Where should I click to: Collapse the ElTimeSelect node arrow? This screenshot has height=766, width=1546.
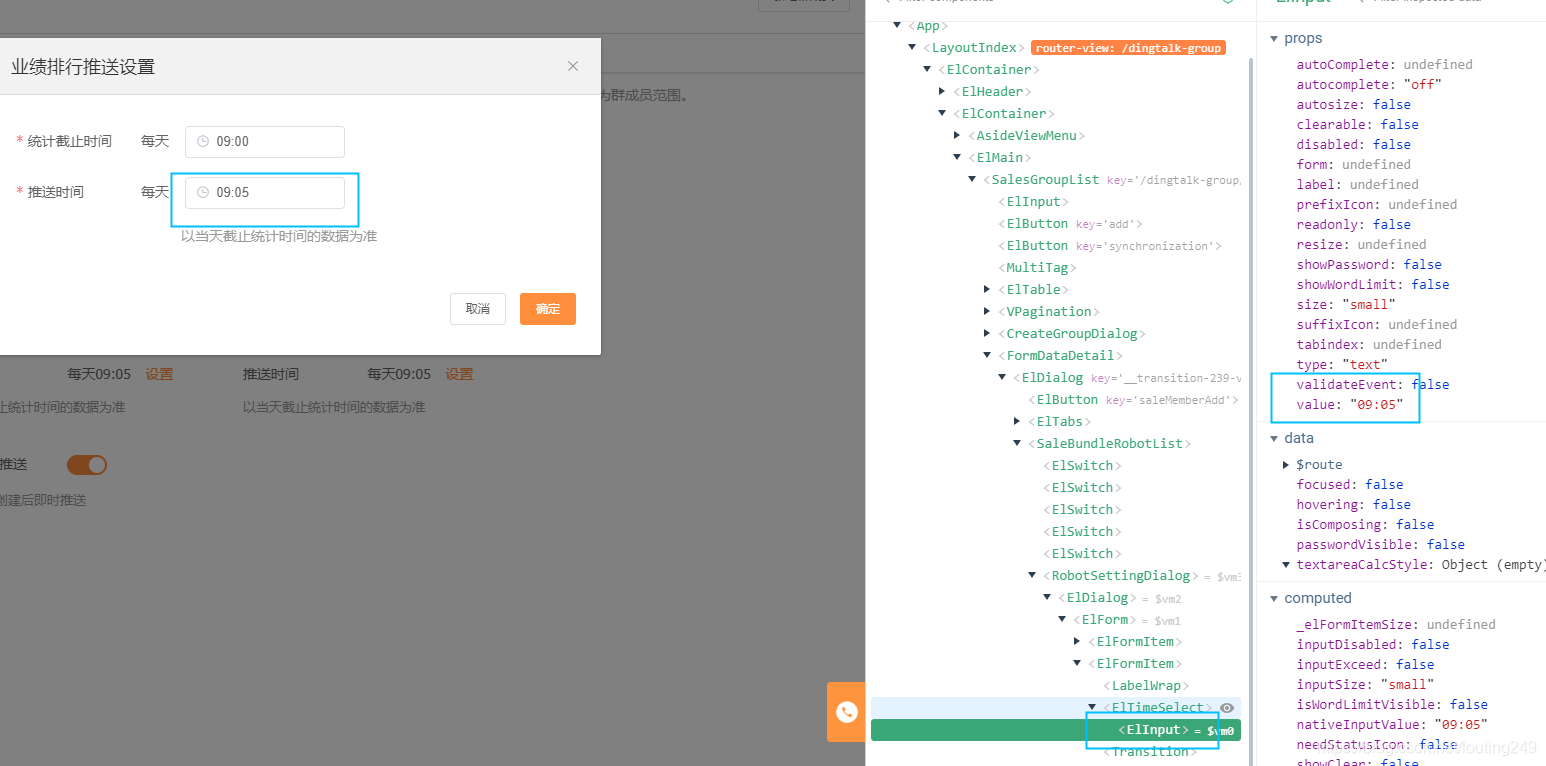coord(1092,708)
